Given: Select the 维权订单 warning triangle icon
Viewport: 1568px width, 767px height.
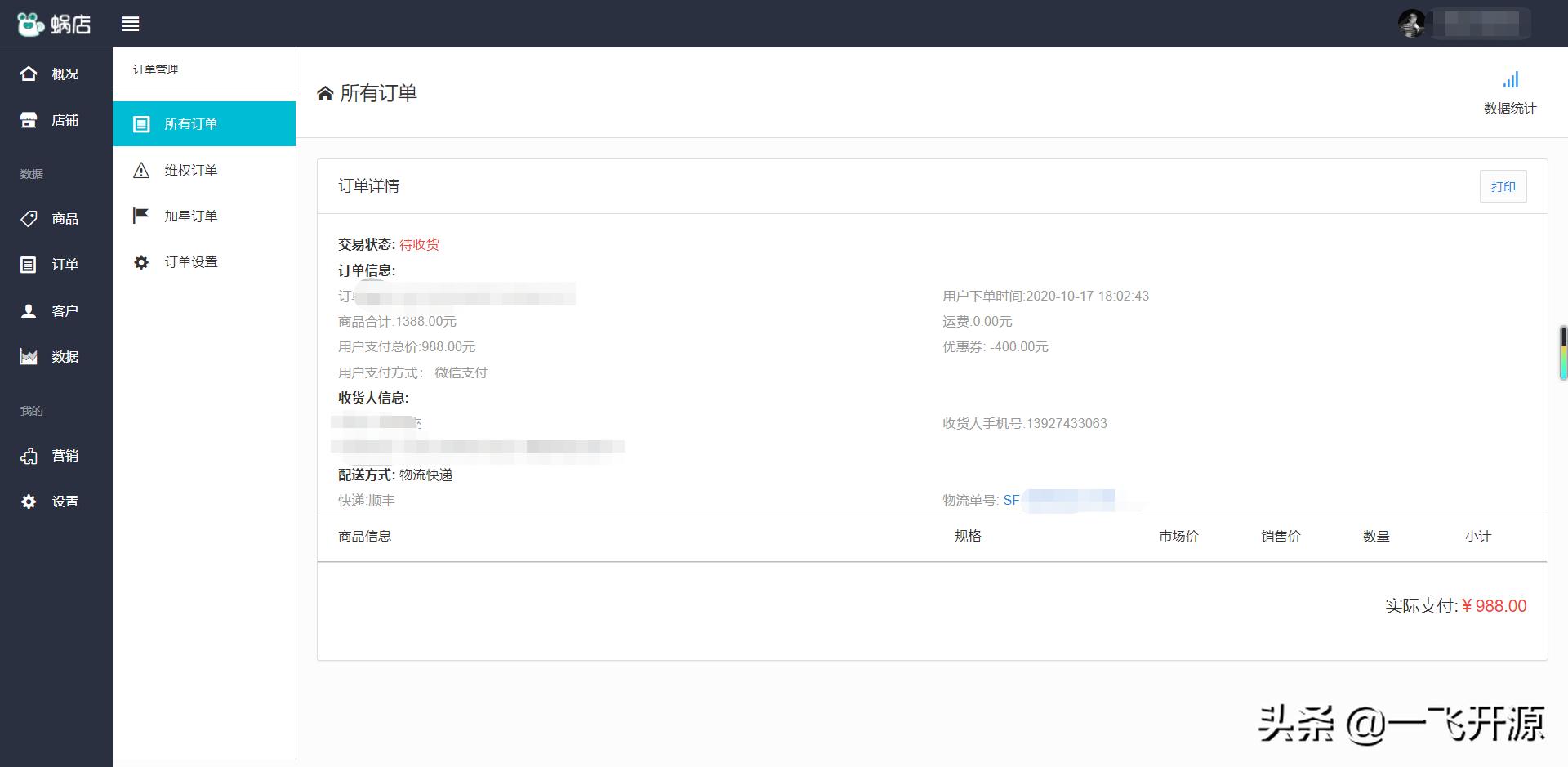Looking at the screenshot, I should (x=140, y=169).
